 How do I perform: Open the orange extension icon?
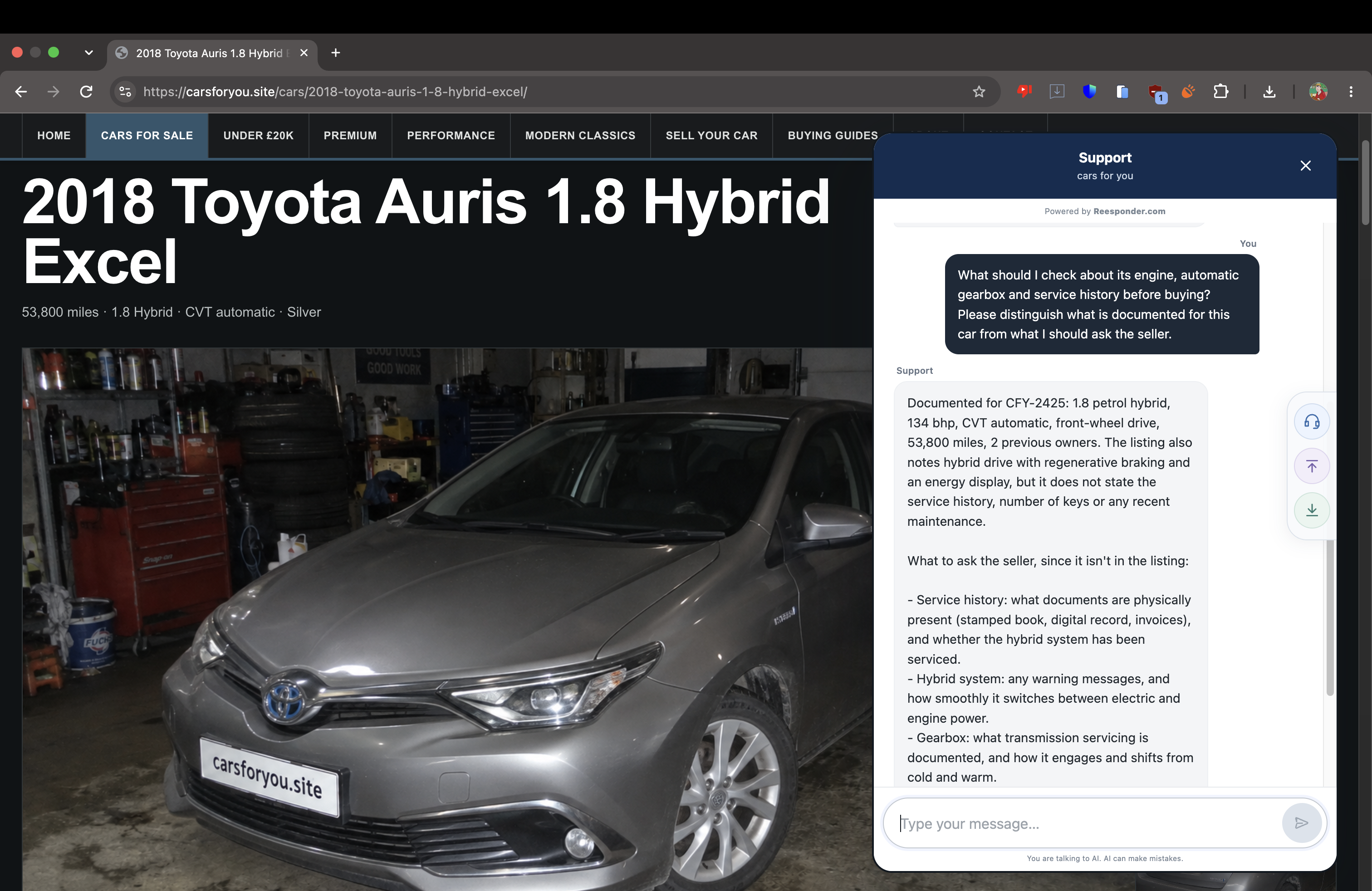click(1187, 92)
